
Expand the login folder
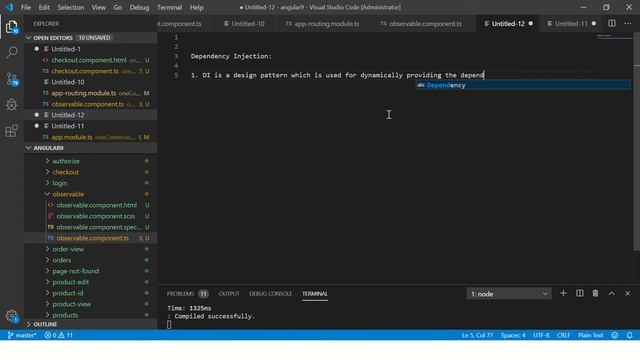point(60,183)
